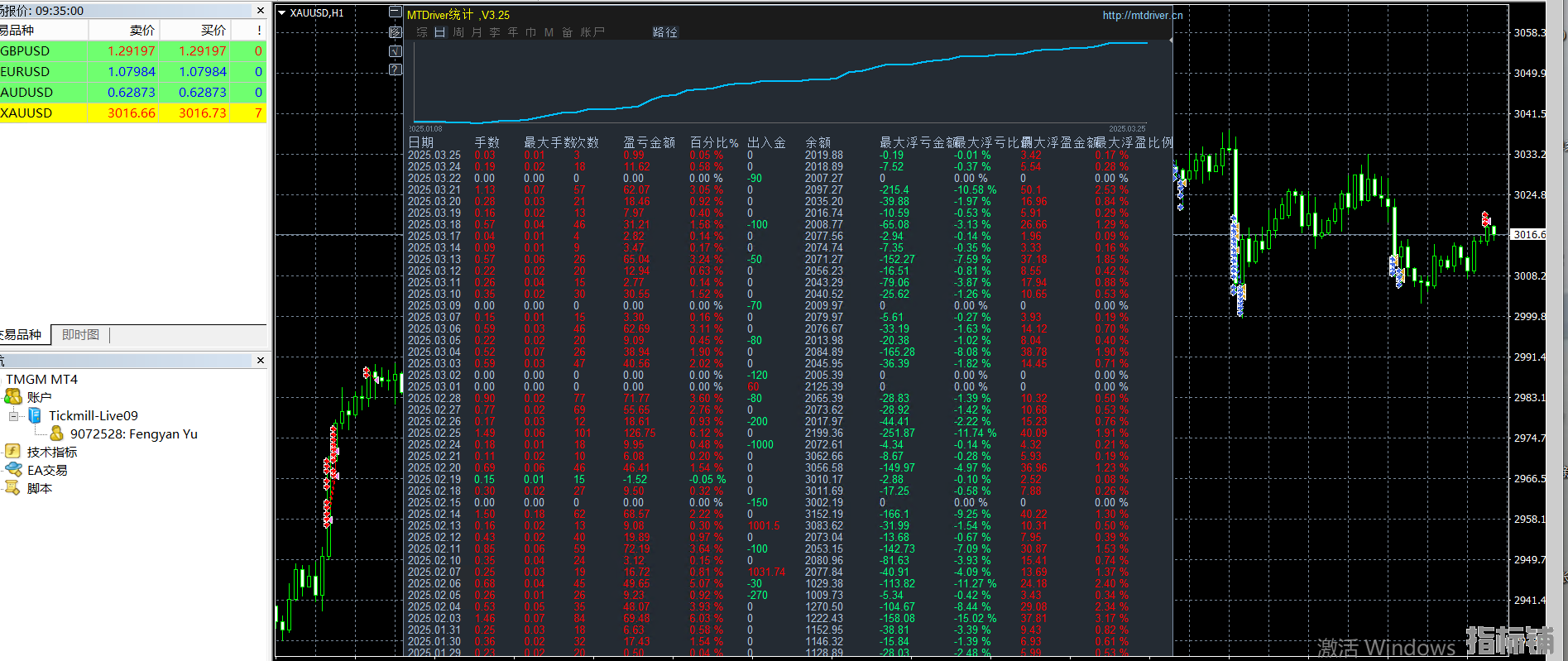
Task: Select the TMGM MT4 root node
Action: [x=41, y=379]
